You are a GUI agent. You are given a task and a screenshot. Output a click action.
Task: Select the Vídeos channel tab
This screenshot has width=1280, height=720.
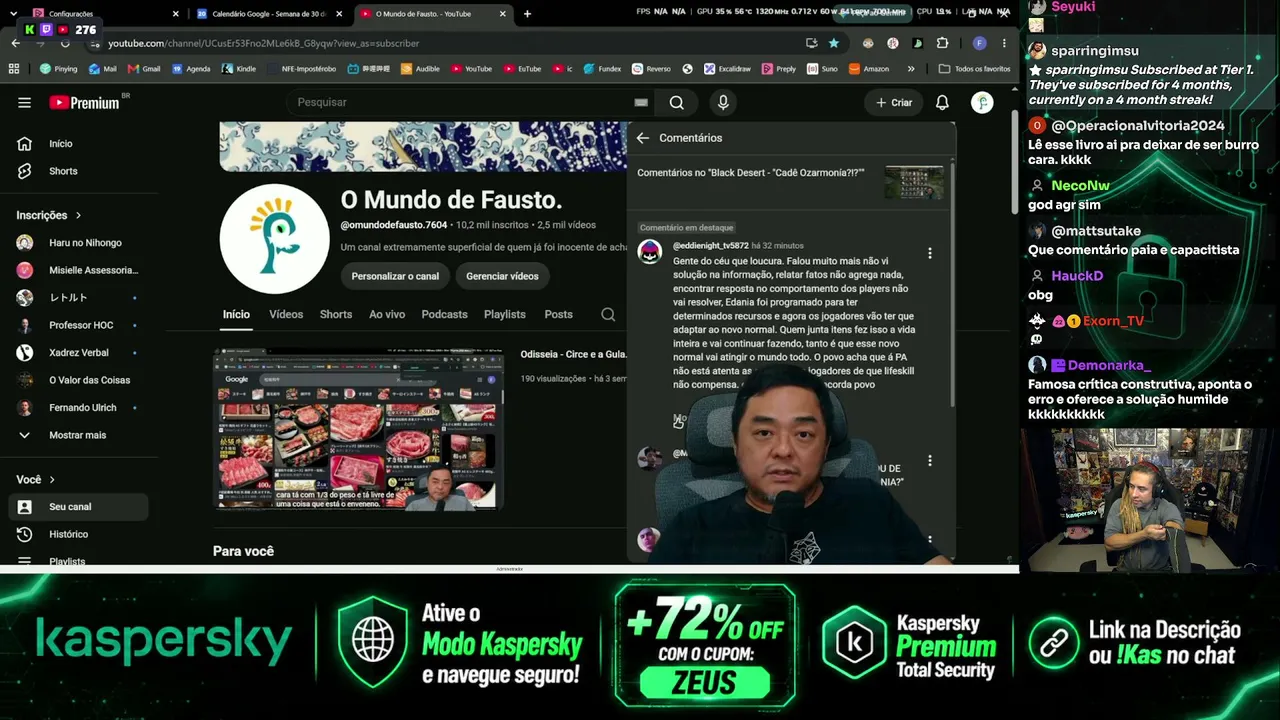point(286,314)
